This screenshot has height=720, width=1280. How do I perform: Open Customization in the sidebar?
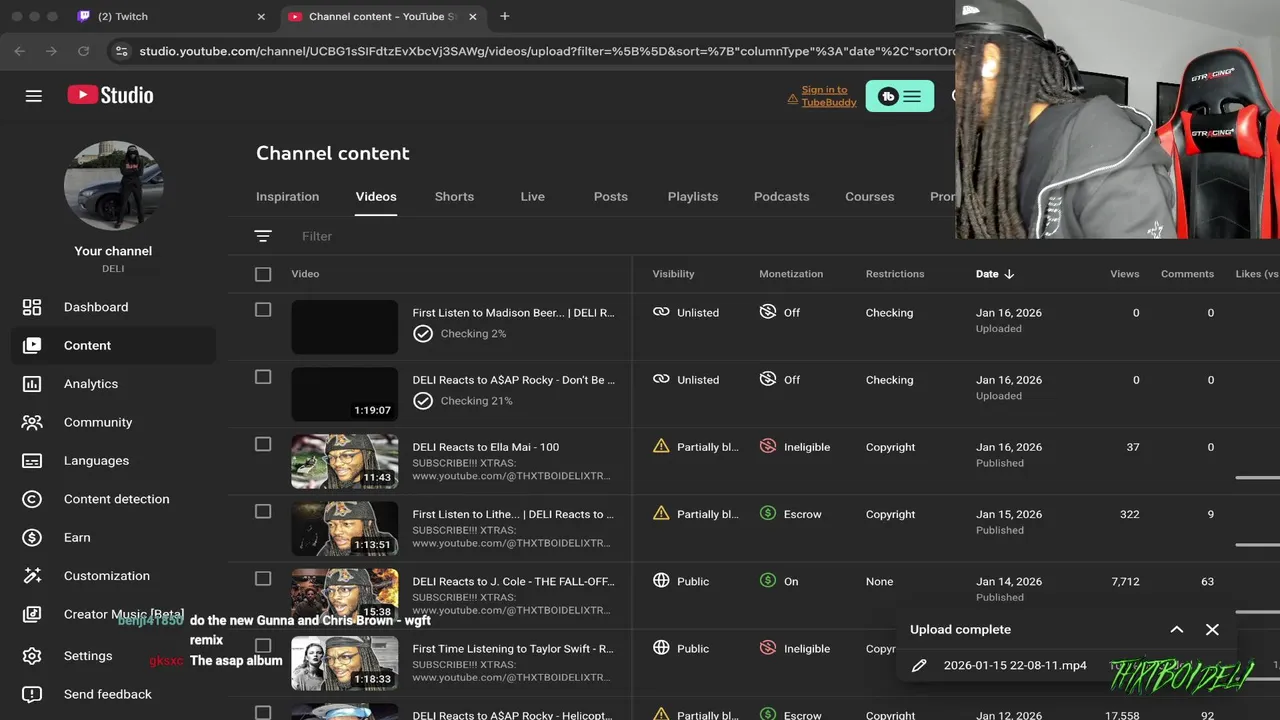(108, 576)
